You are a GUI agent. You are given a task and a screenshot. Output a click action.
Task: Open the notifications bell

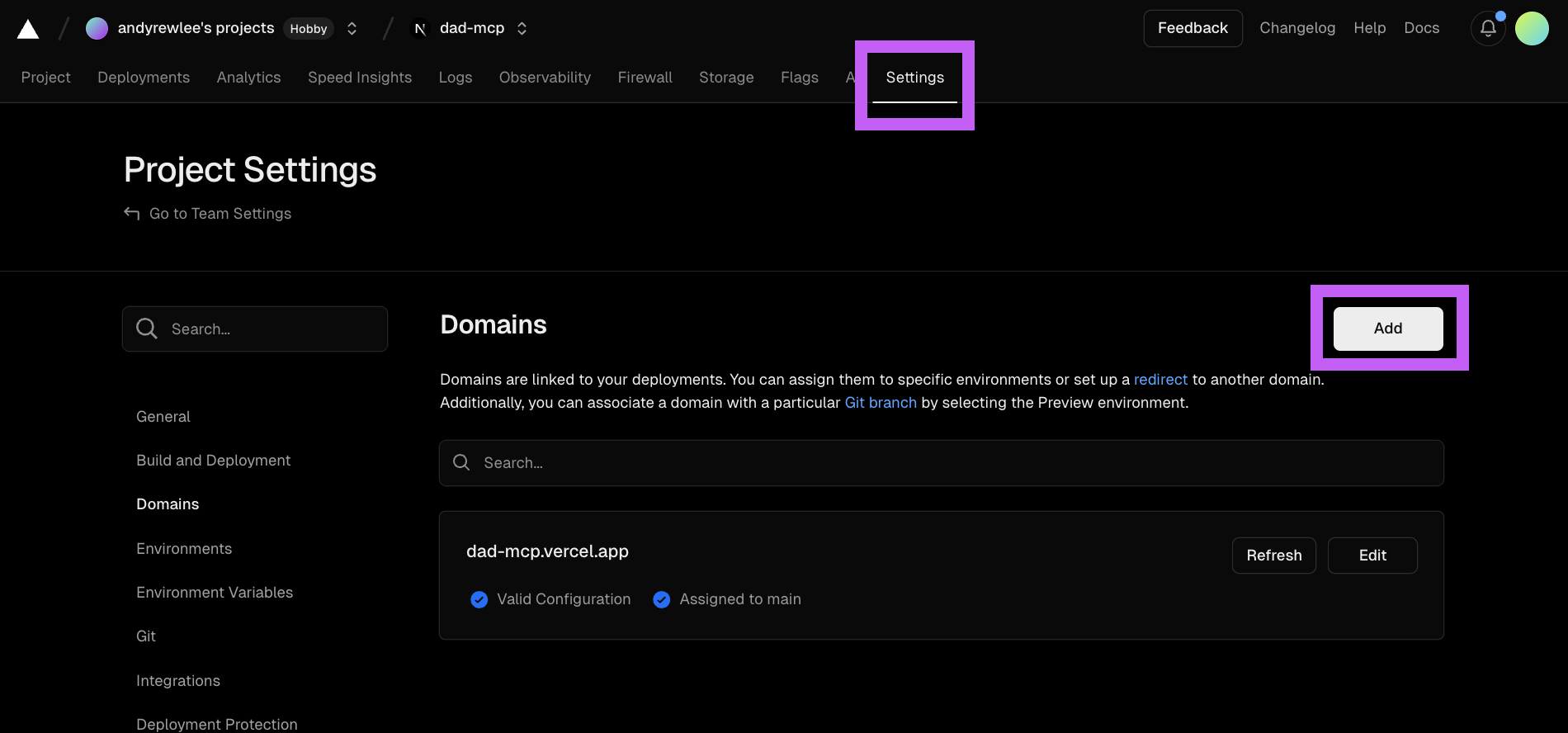[1488, 28]
